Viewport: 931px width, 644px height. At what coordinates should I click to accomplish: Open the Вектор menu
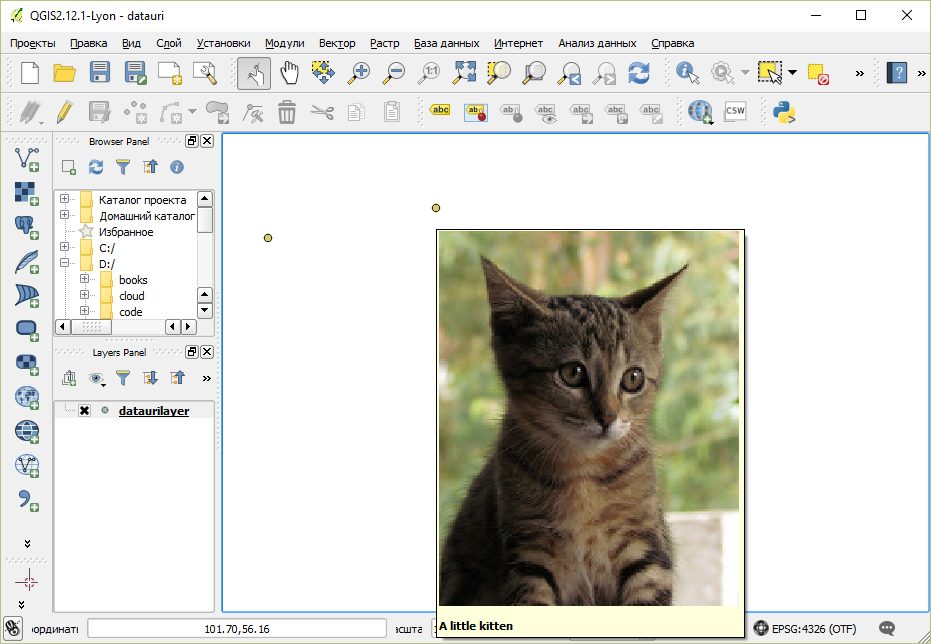point(337,43)
